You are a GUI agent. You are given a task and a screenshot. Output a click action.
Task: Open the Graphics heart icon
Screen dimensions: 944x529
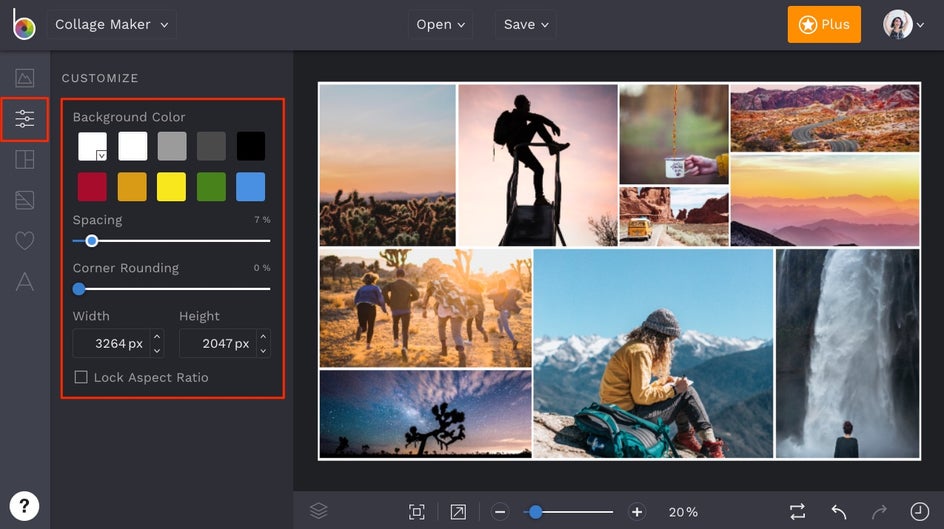point(25,241)
